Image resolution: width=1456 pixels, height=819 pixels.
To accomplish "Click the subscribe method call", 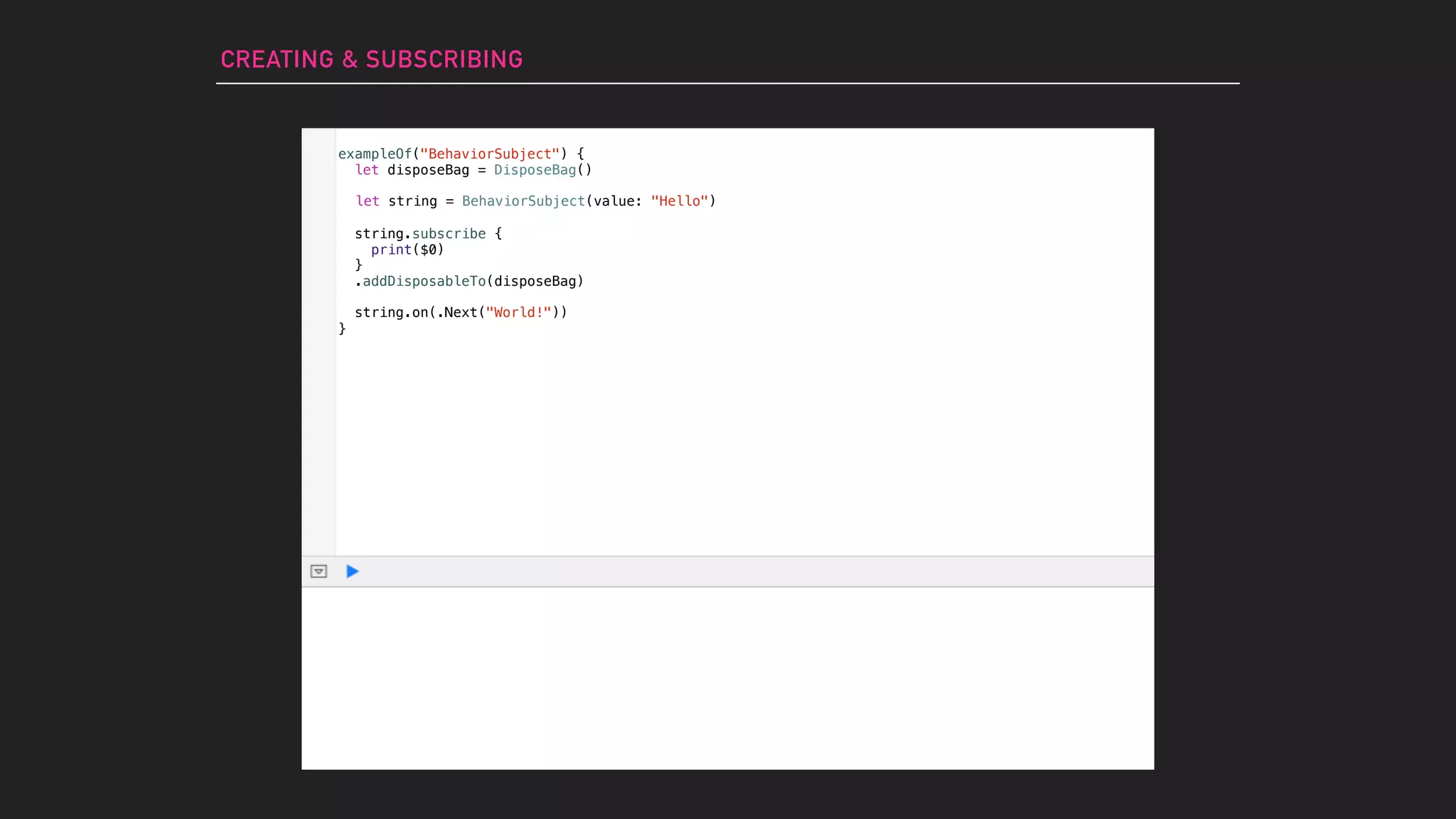I will click(449, 234).
